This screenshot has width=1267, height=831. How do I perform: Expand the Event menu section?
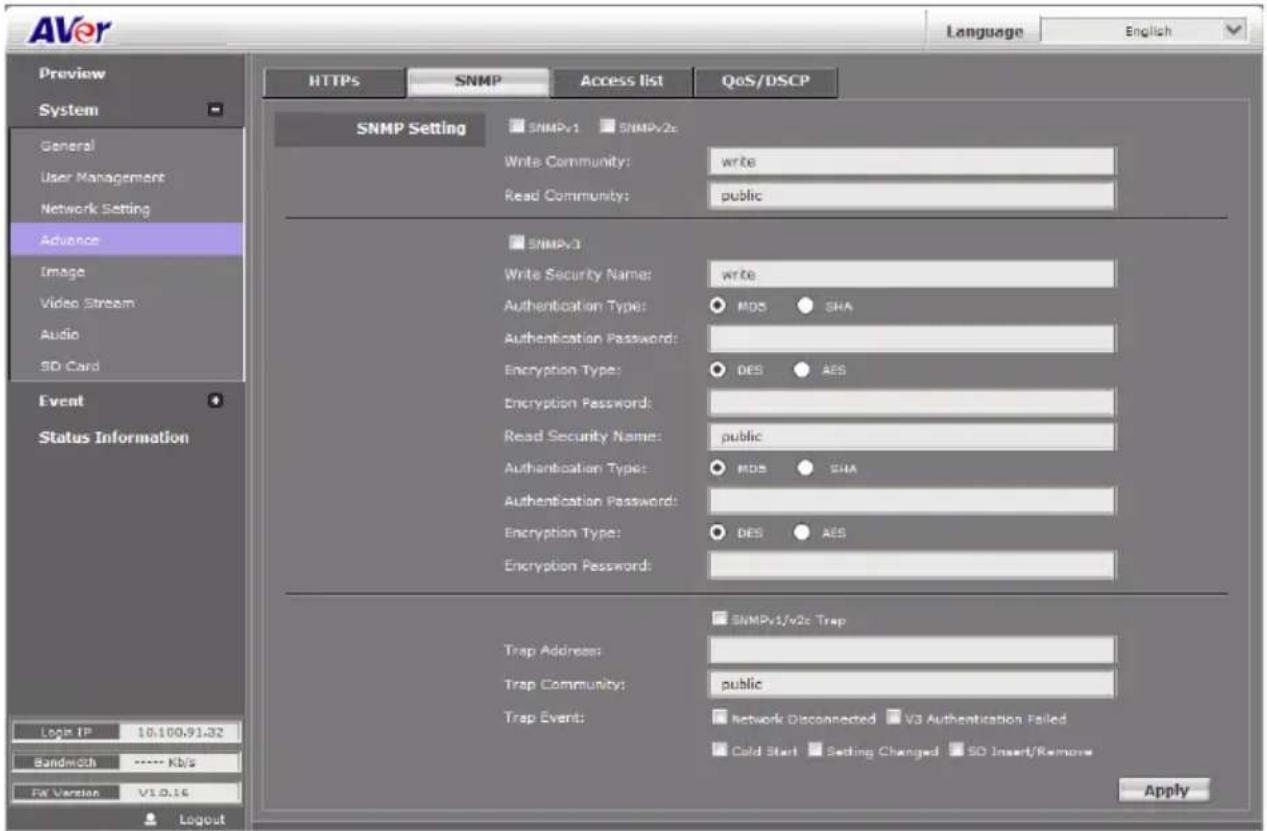[214, 401]
